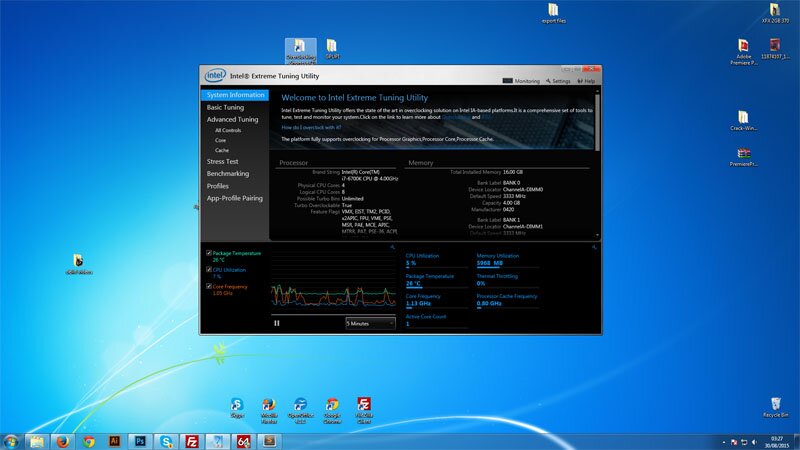Select the FileZilla Client desktop shortcut

pos(364,411)
